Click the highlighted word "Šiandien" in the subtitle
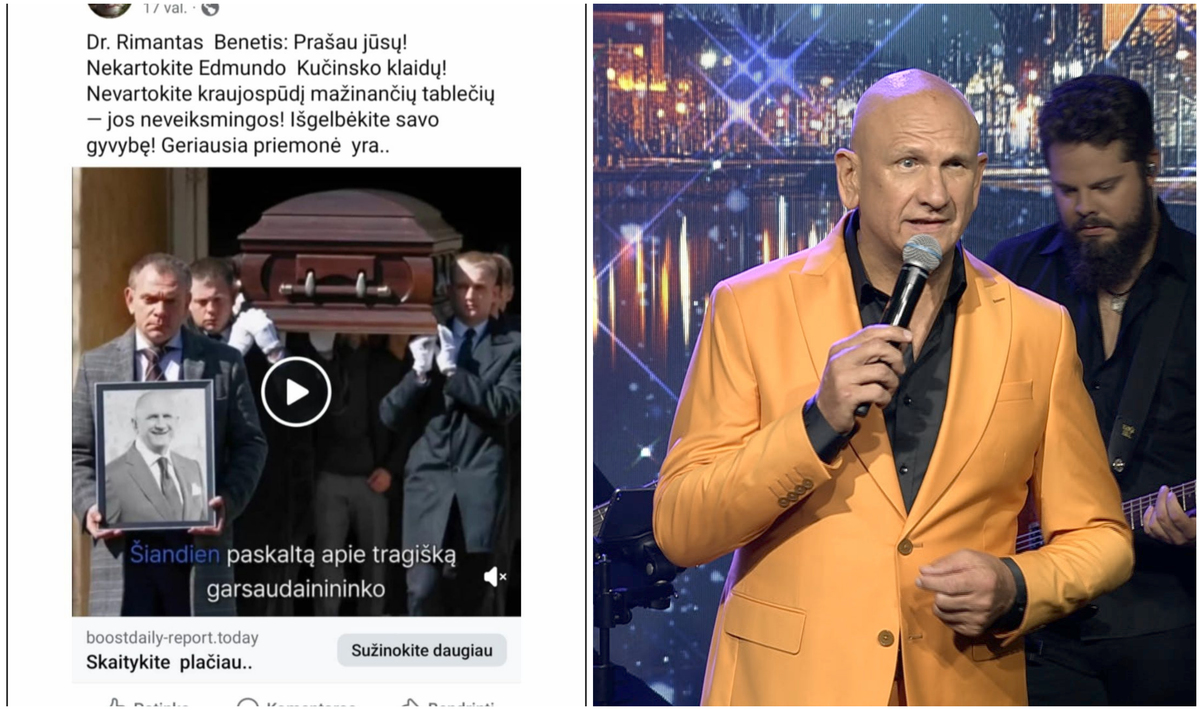The image size is (1200, 710). point(175,555)
